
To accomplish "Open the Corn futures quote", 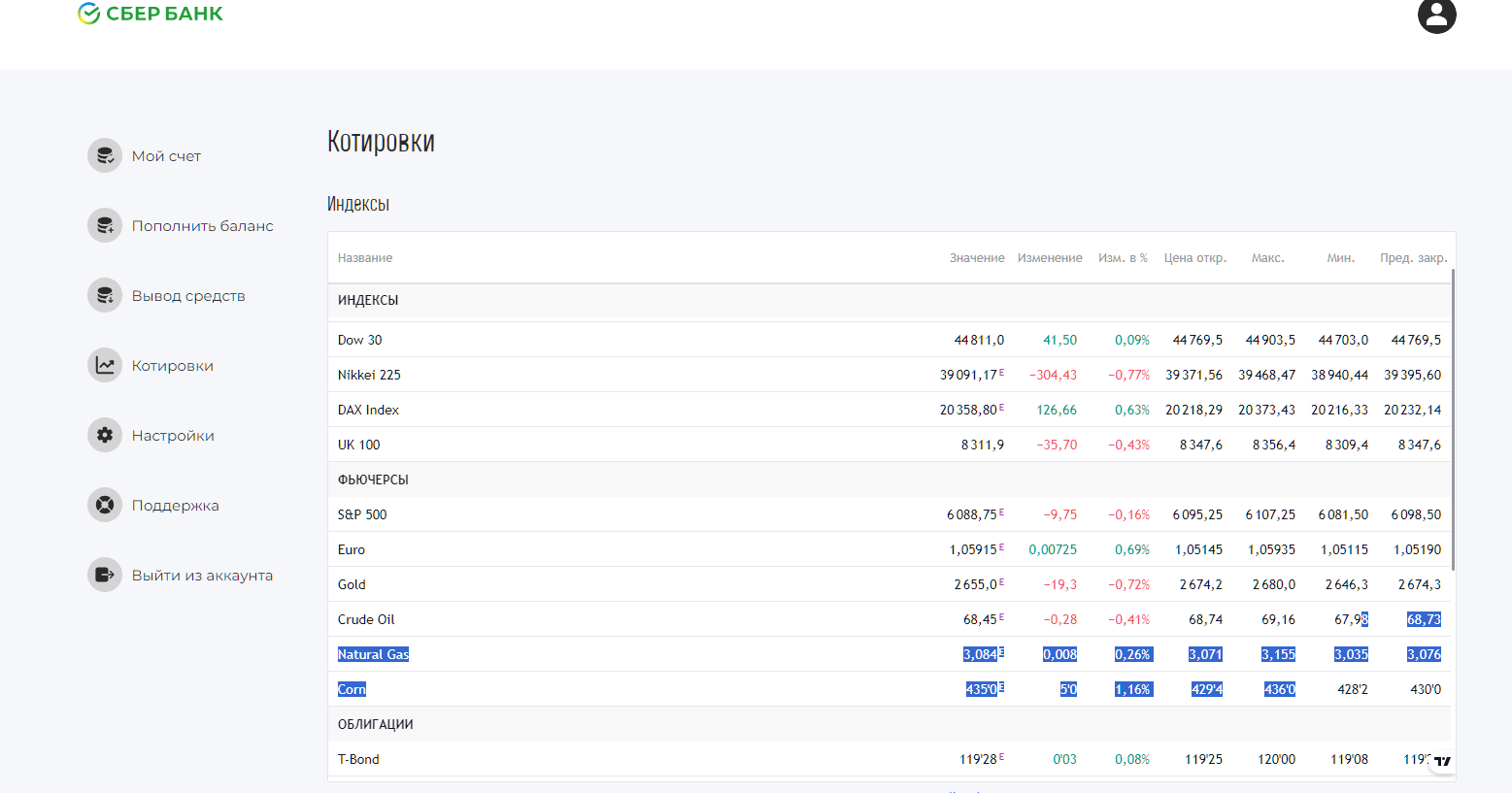I will tap(890, 689).
